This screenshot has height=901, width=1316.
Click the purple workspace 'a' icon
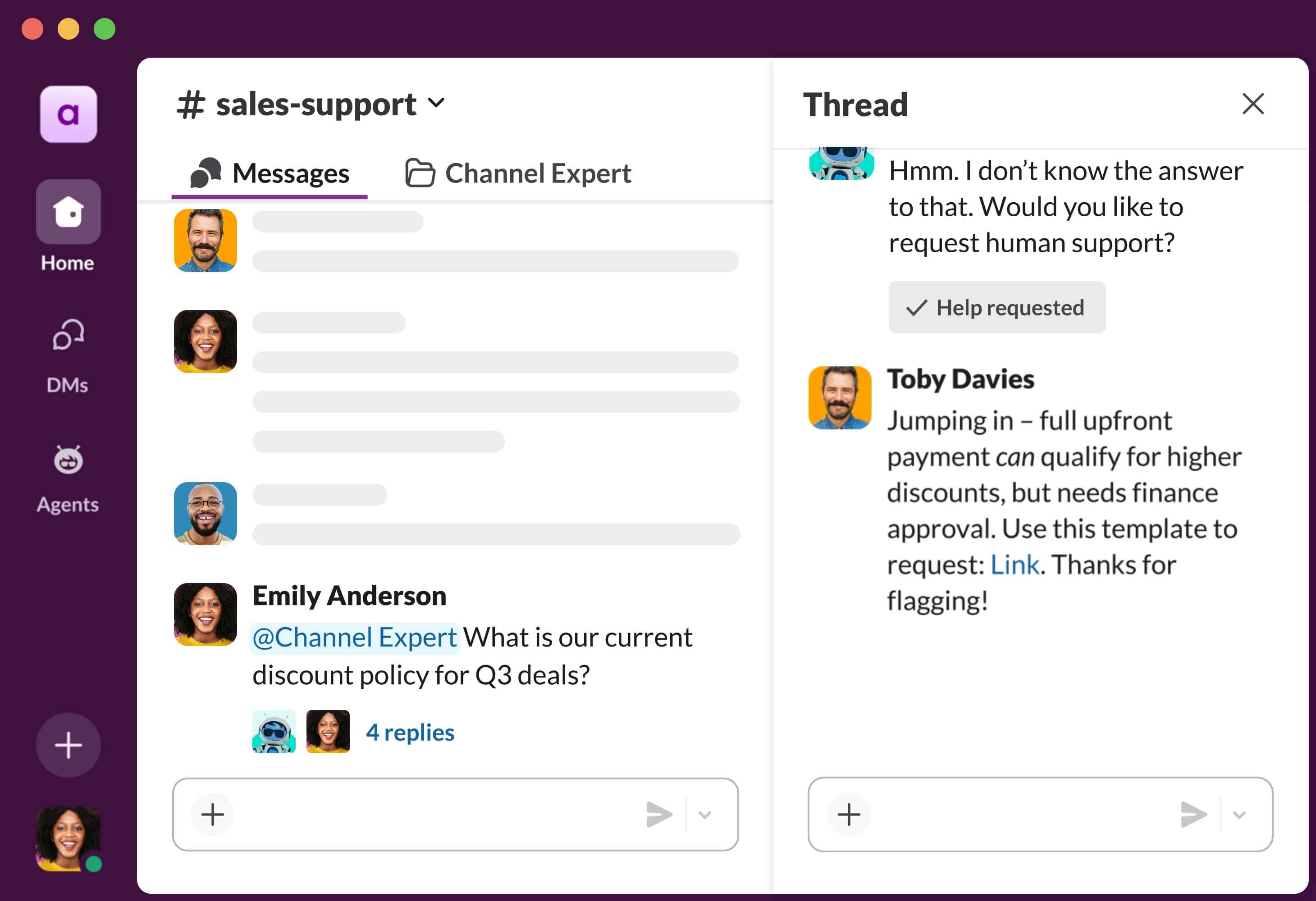(x=68, y=114)
